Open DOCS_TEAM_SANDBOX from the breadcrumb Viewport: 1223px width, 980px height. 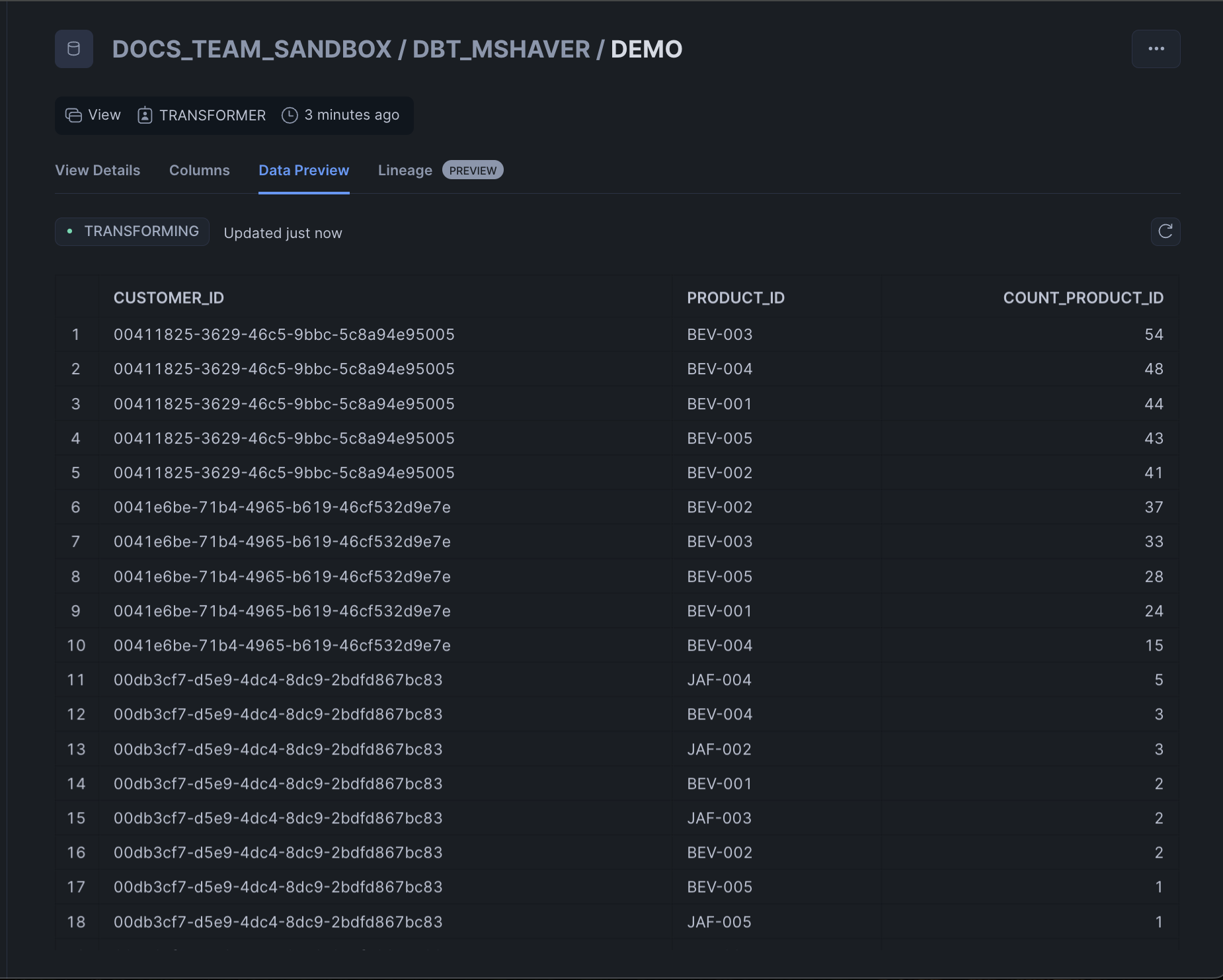coord(253,49)
